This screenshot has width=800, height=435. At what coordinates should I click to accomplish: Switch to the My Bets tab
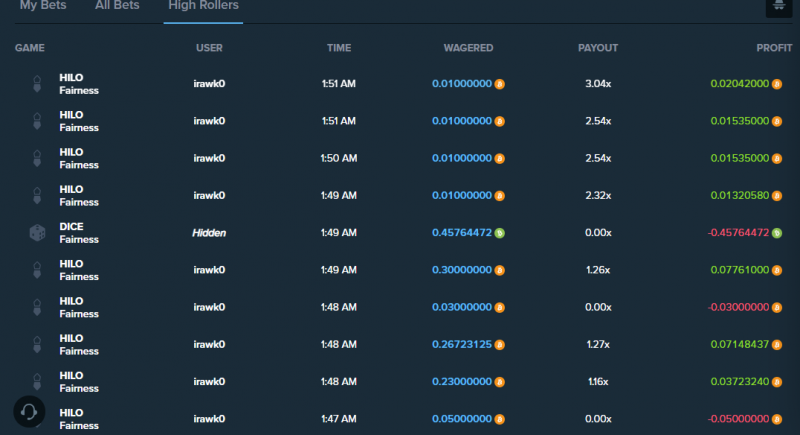pyautogui.click(x=43, y=5)
